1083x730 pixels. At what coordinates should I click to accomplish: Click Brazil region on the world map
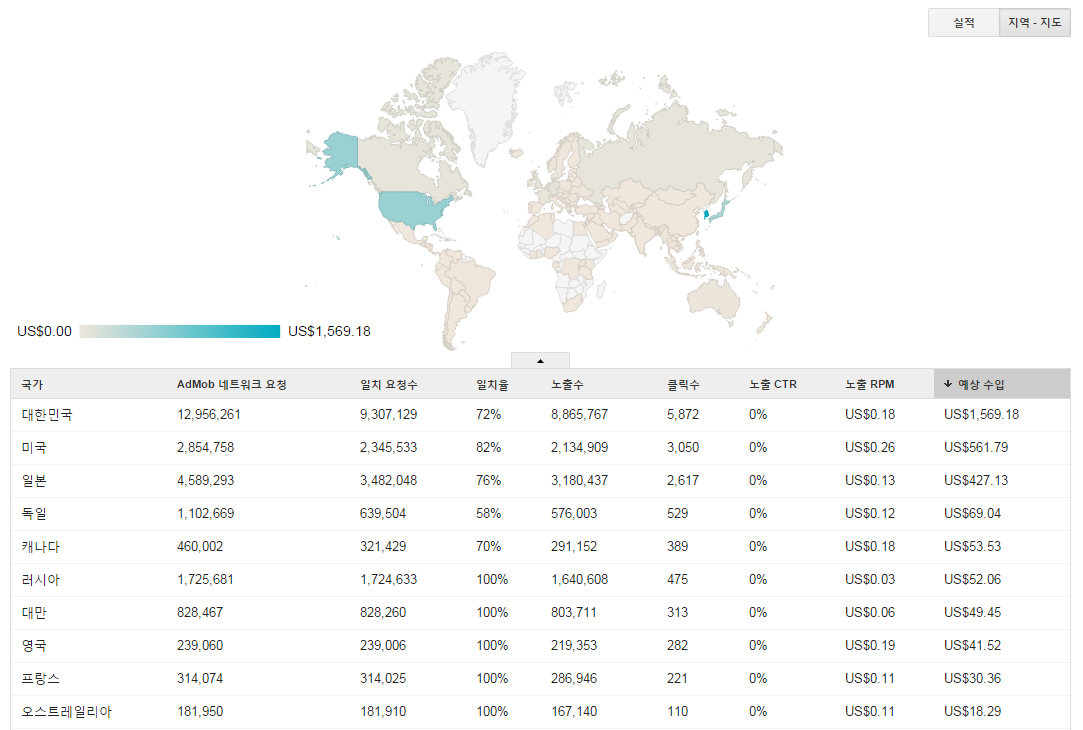pyautogui.click(x=472, y=278)
